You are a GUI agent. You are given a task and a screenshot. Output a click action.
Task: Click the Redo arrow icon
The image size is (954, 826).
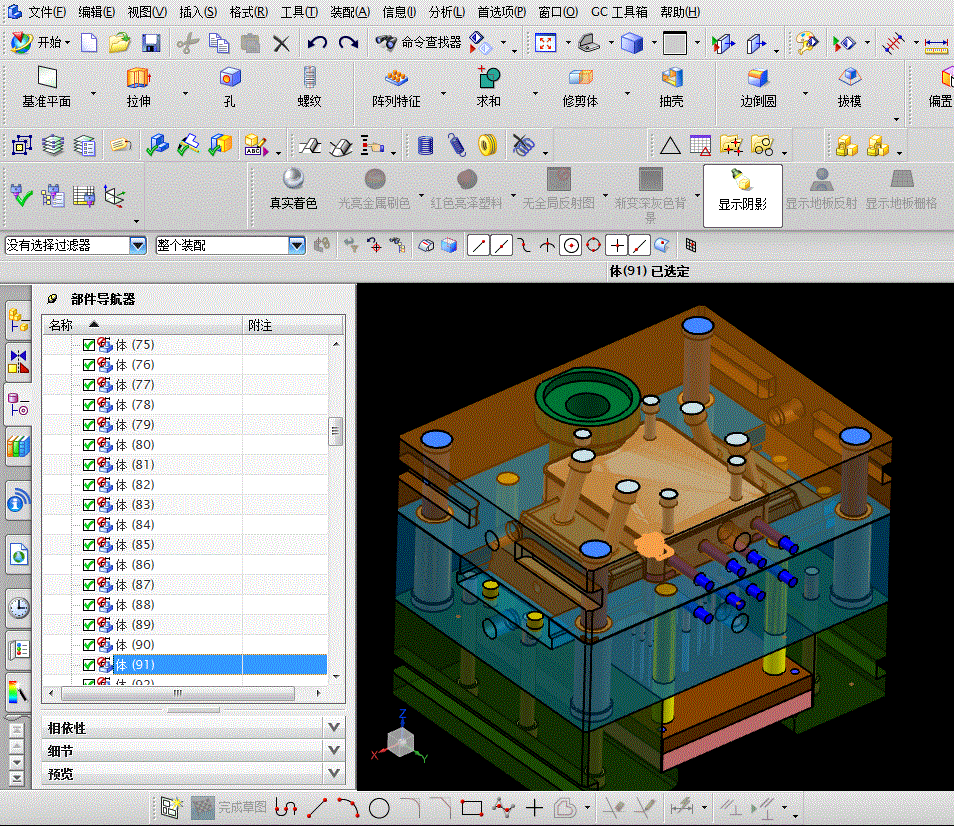(x=348, y=43)
